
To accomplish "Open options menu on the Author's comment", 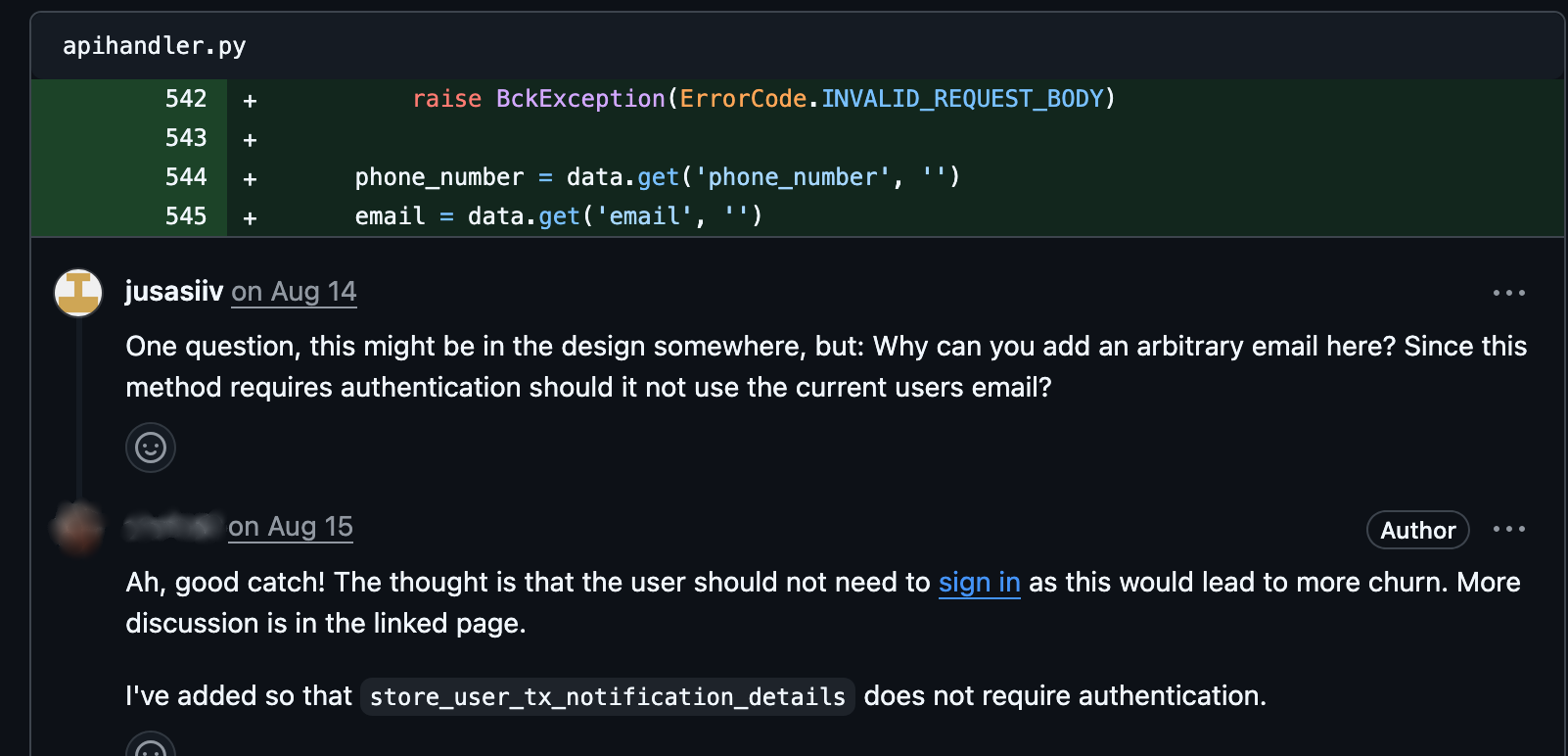I will pyautogui.click(x=1508, y=529).
